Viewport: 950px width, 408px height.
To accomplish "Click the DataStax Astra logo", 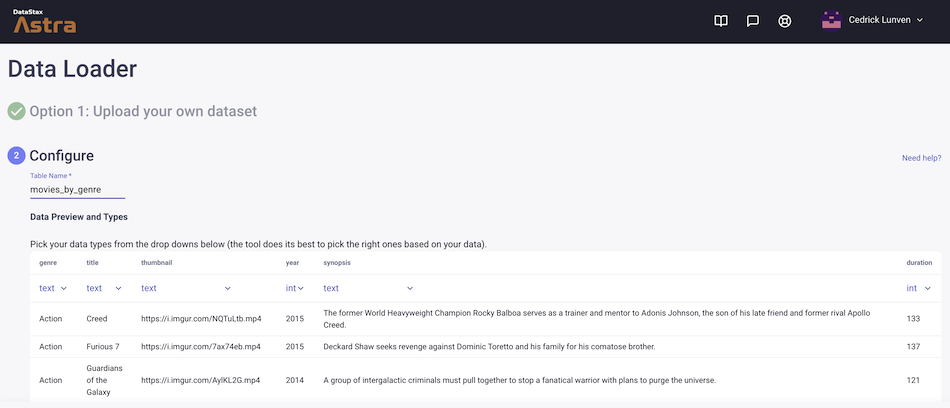I will 44,21.
